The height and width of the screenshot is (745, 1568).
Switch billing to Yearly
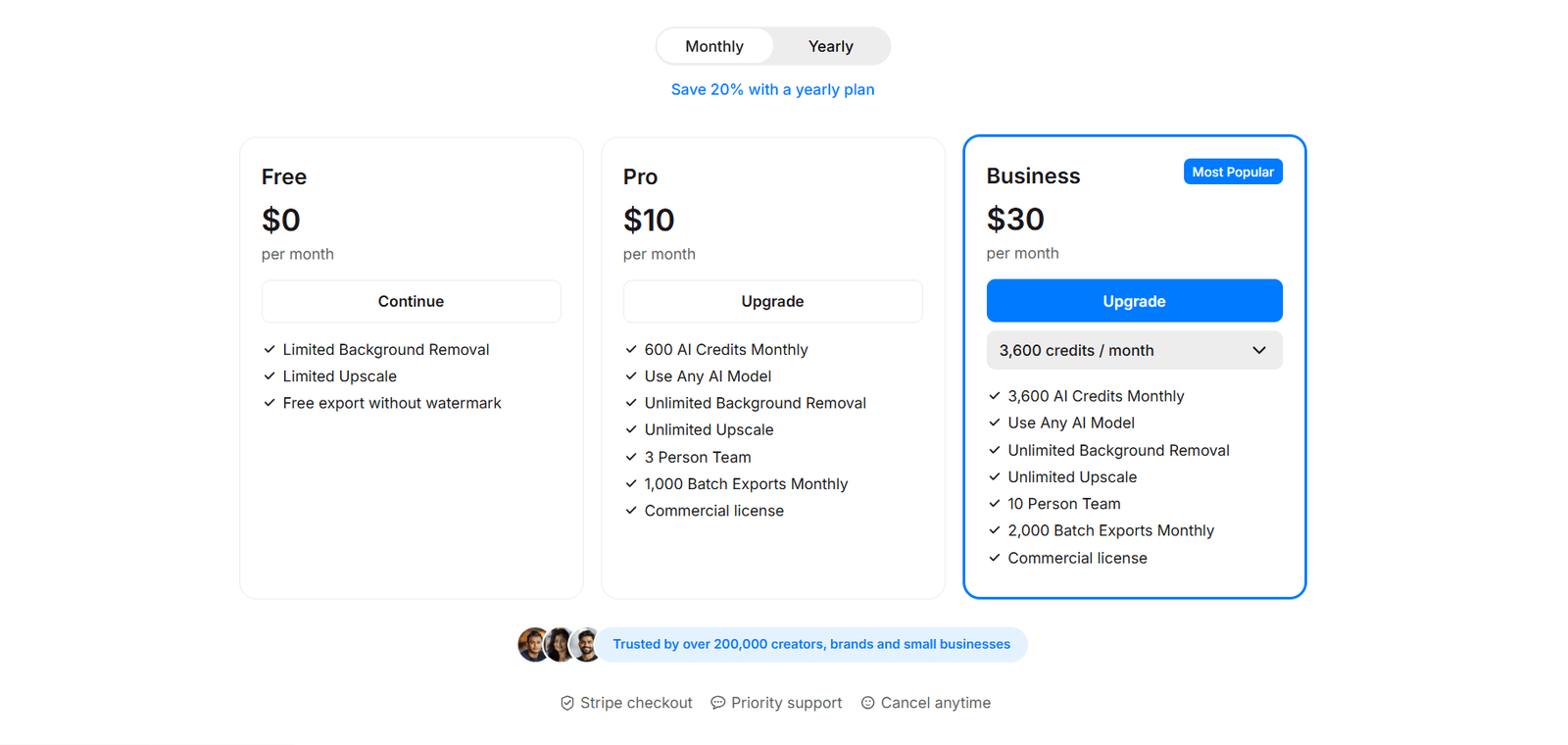831,46
